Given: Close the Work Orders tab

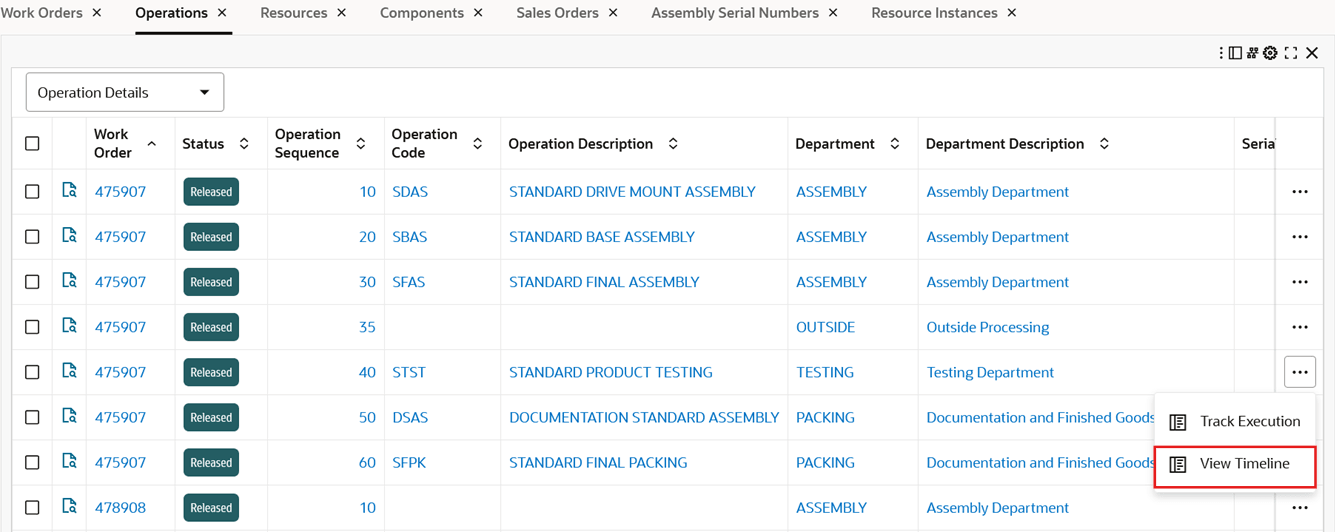Looking at the screenshot, I should 97,13.
